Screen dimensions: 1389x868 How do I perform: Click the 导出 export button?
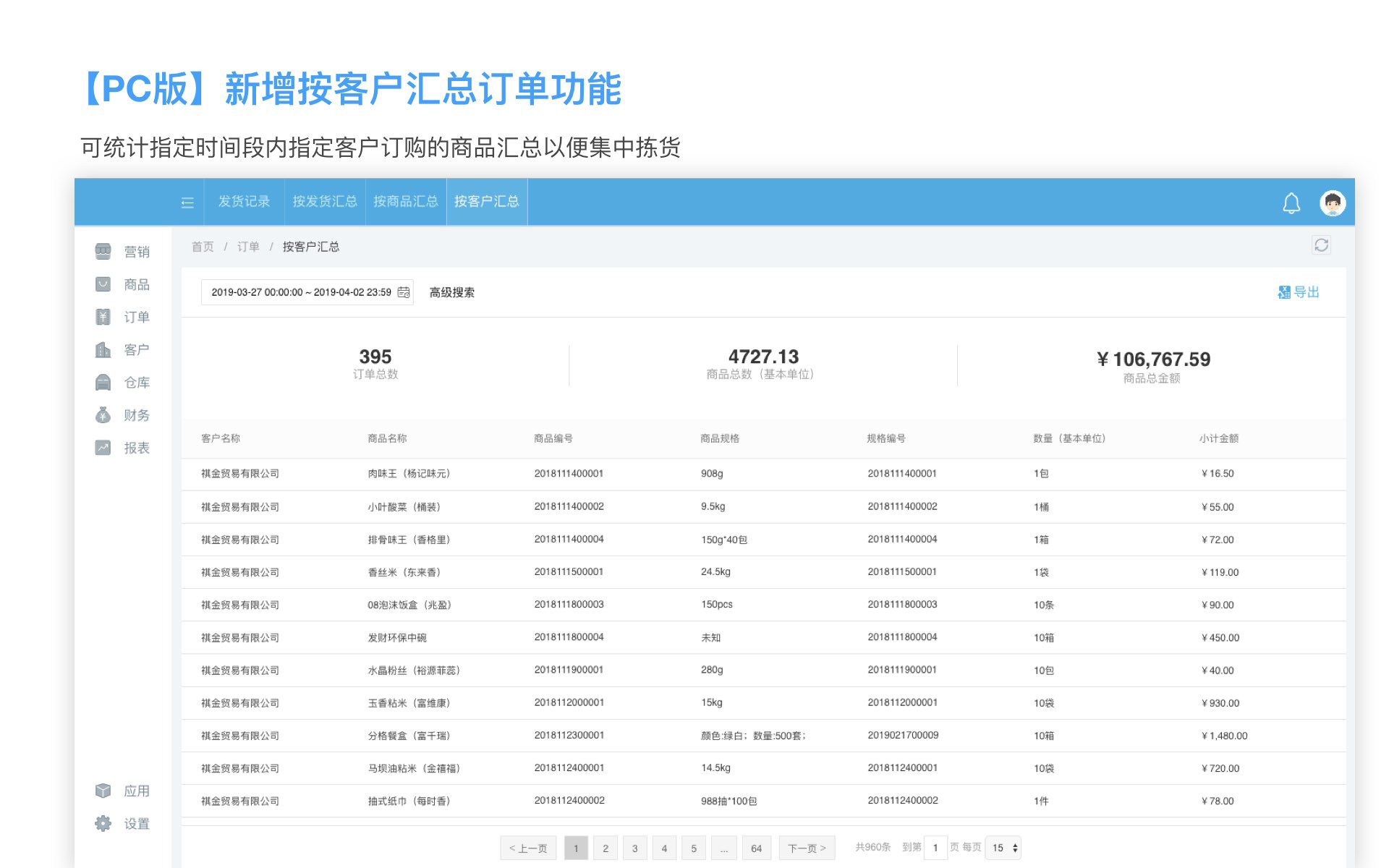[1299, 292]
